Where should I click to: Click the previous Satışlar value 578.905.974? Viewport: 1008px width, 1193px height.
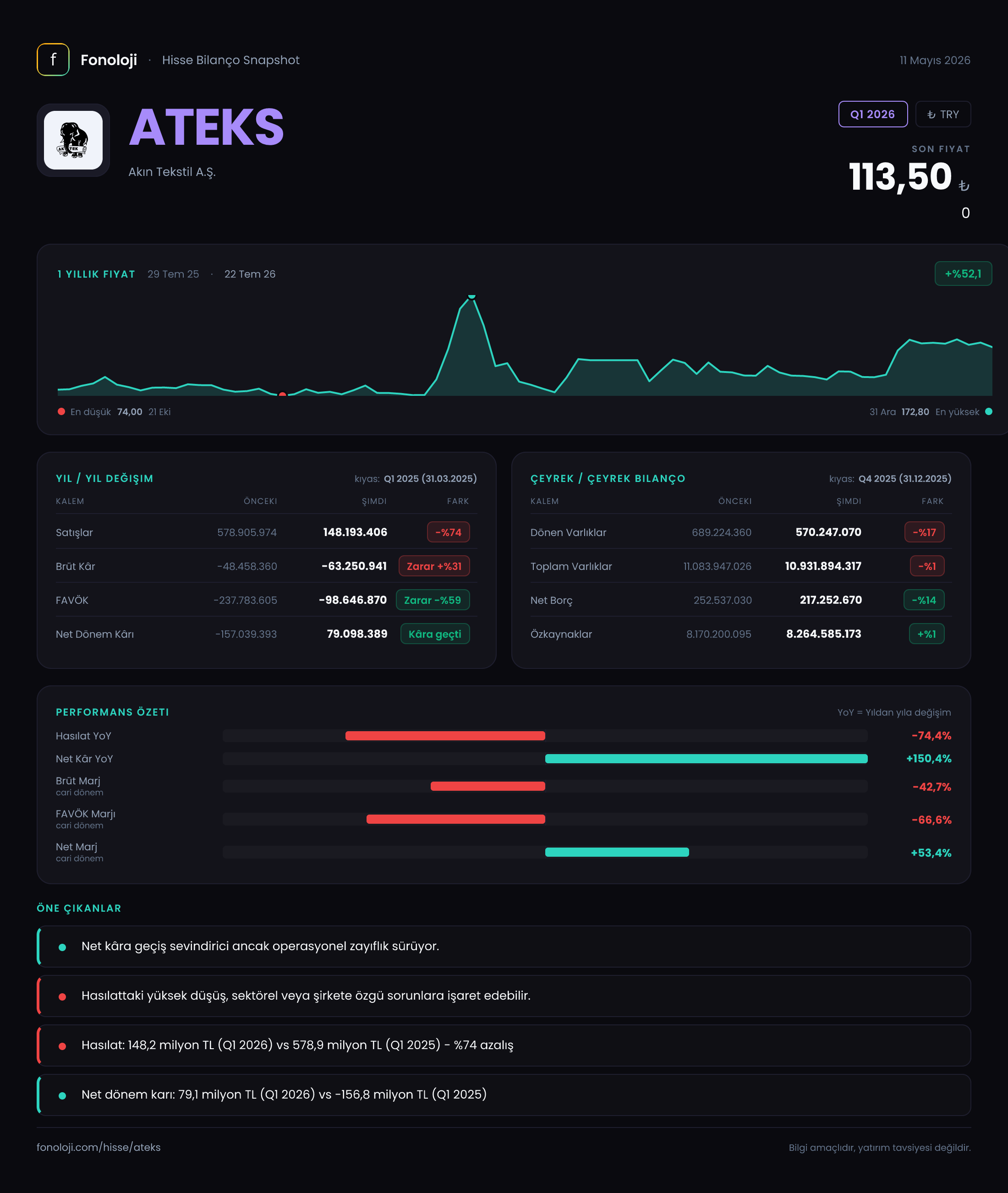coord(247,532)
